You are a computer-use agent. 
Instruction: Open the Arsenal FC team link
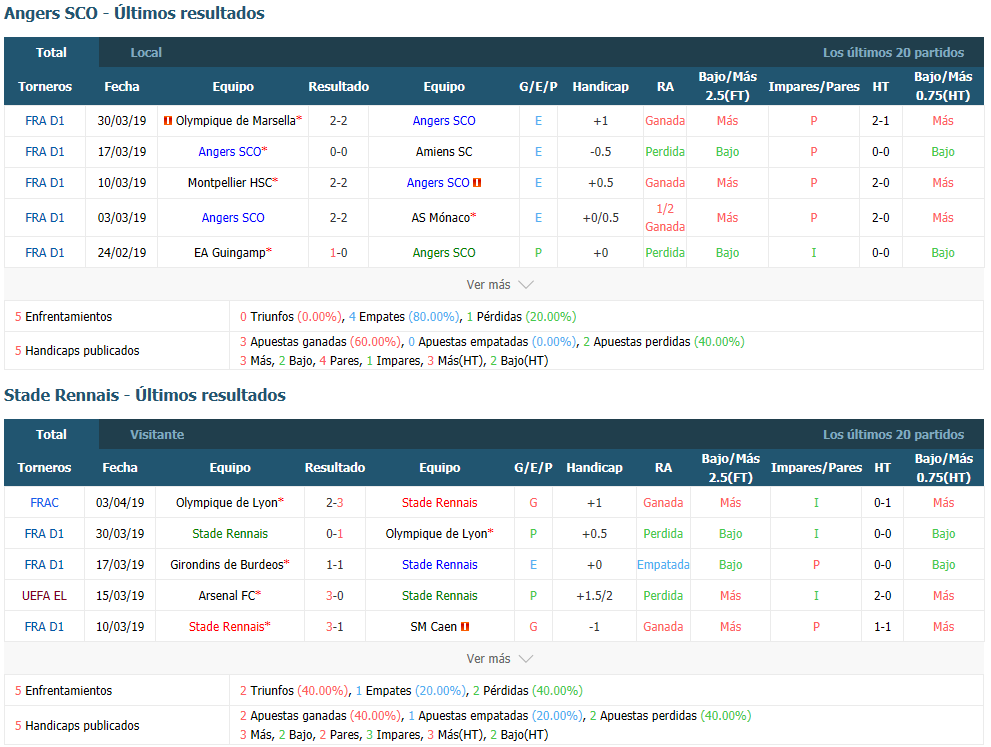[226, 595]
